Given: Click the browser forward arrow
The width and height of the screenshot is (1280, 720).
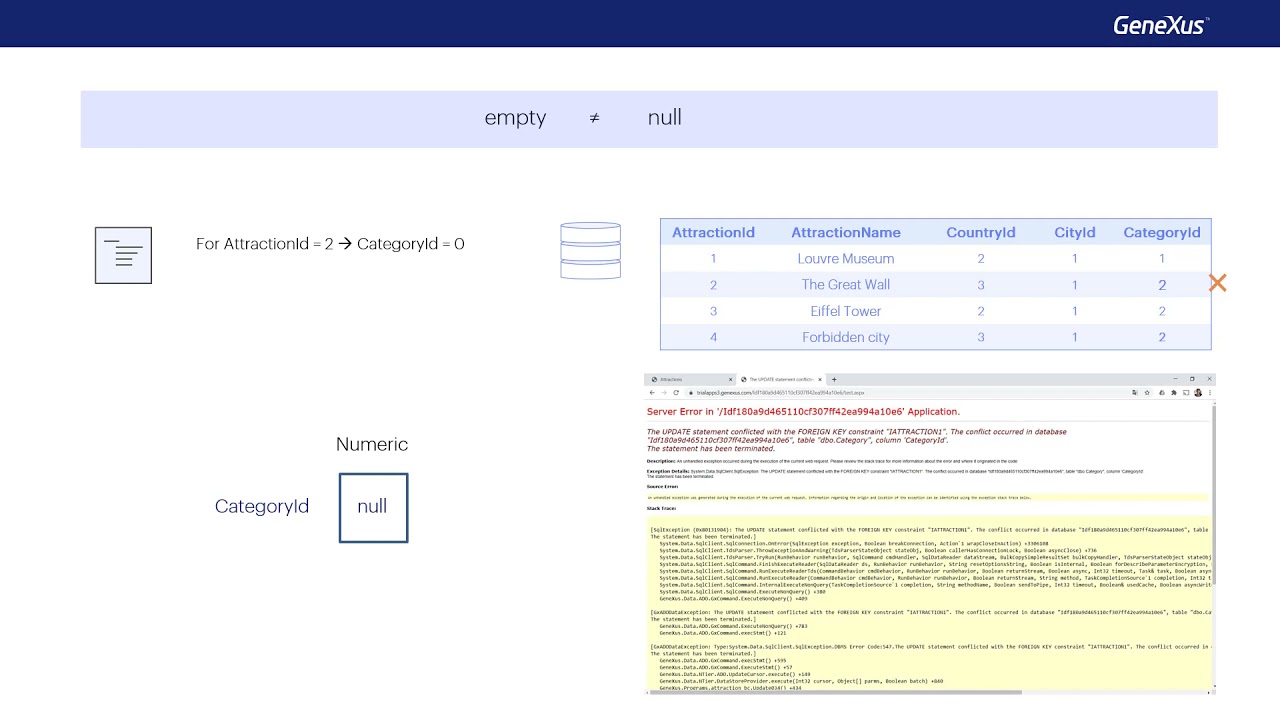Looking at the screenshot, I should (x=664, y=392).
